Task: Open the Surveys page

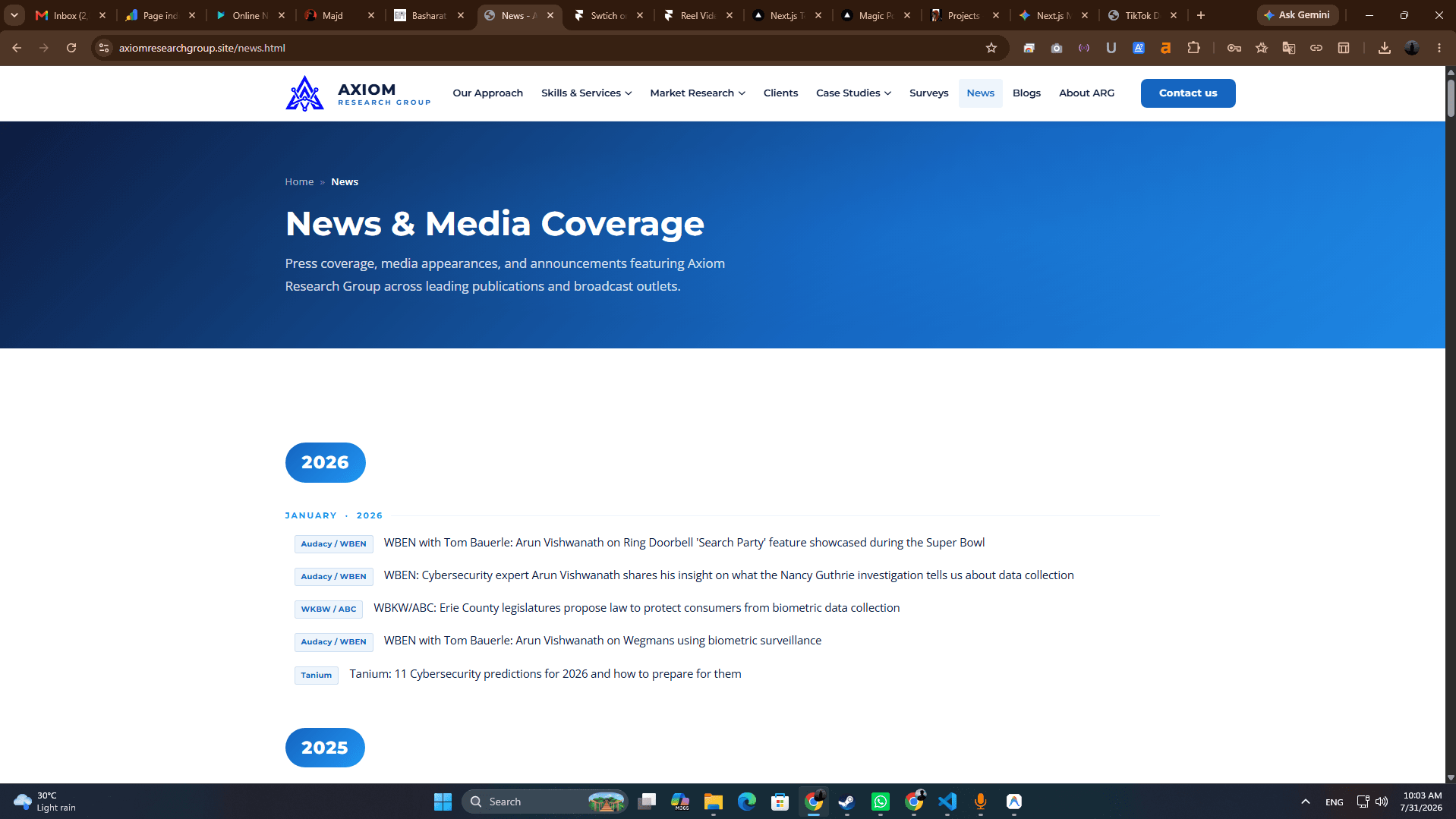Action: click(x=929, y=93)
